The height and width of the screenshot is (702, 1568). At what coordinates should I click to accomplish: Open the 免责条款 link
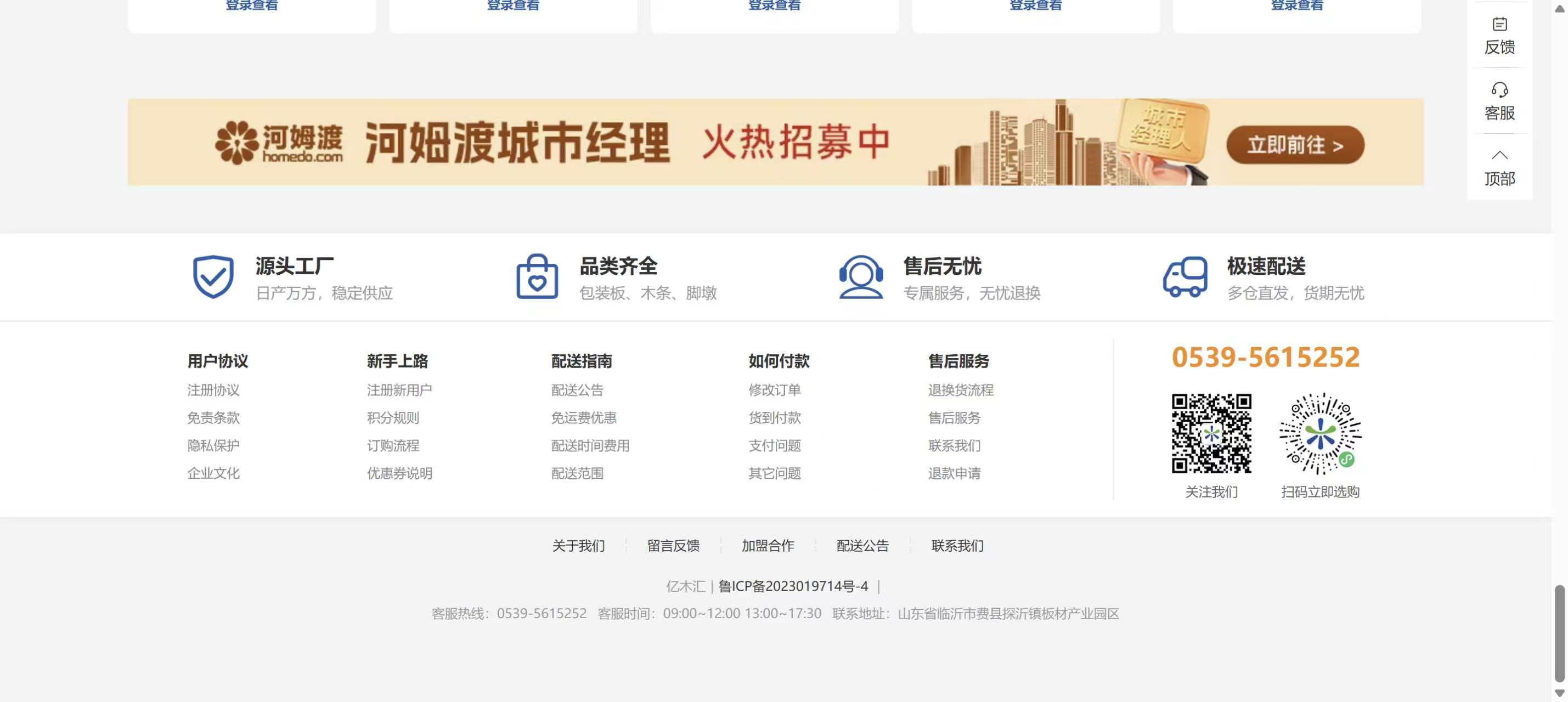tap(213, 418)
